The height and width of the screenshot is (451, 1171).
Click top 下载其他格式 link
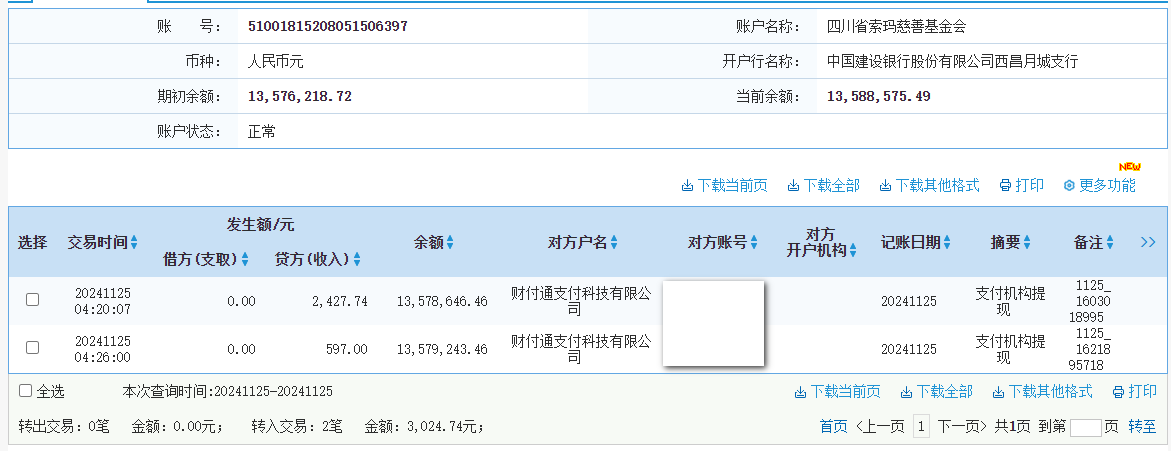(937, 186)
